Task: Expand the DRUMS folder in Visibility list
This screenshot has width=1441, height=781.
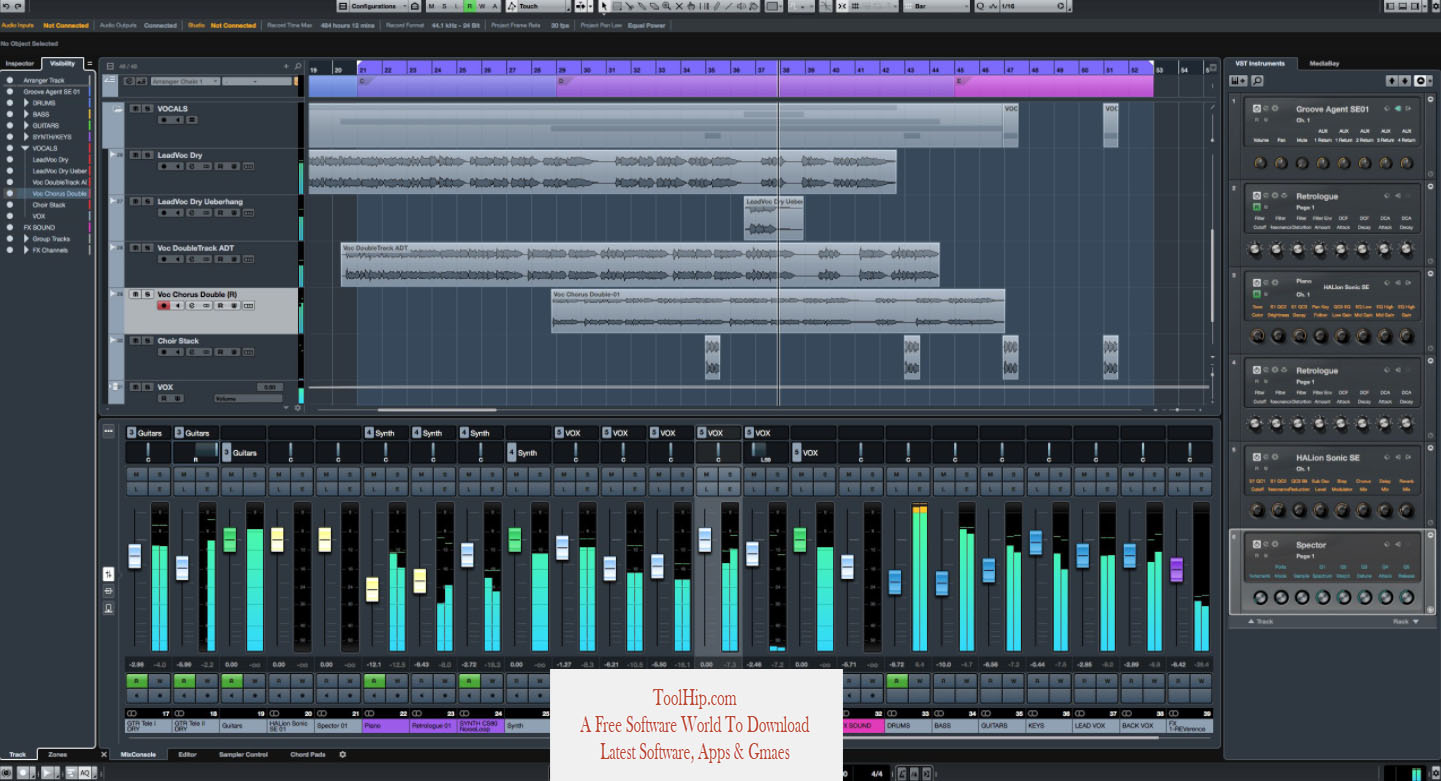Action: point(27,103)
